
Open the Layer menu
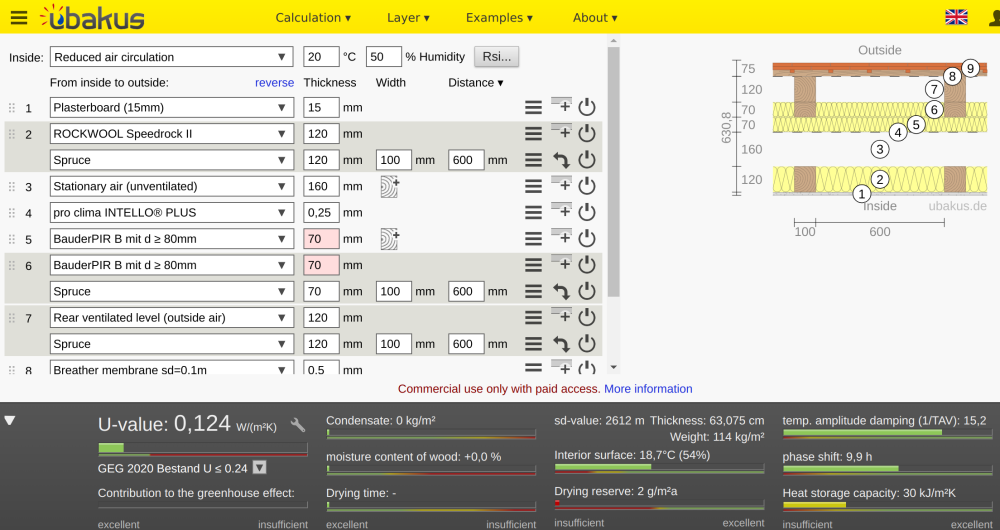click(x=408, y=18)
